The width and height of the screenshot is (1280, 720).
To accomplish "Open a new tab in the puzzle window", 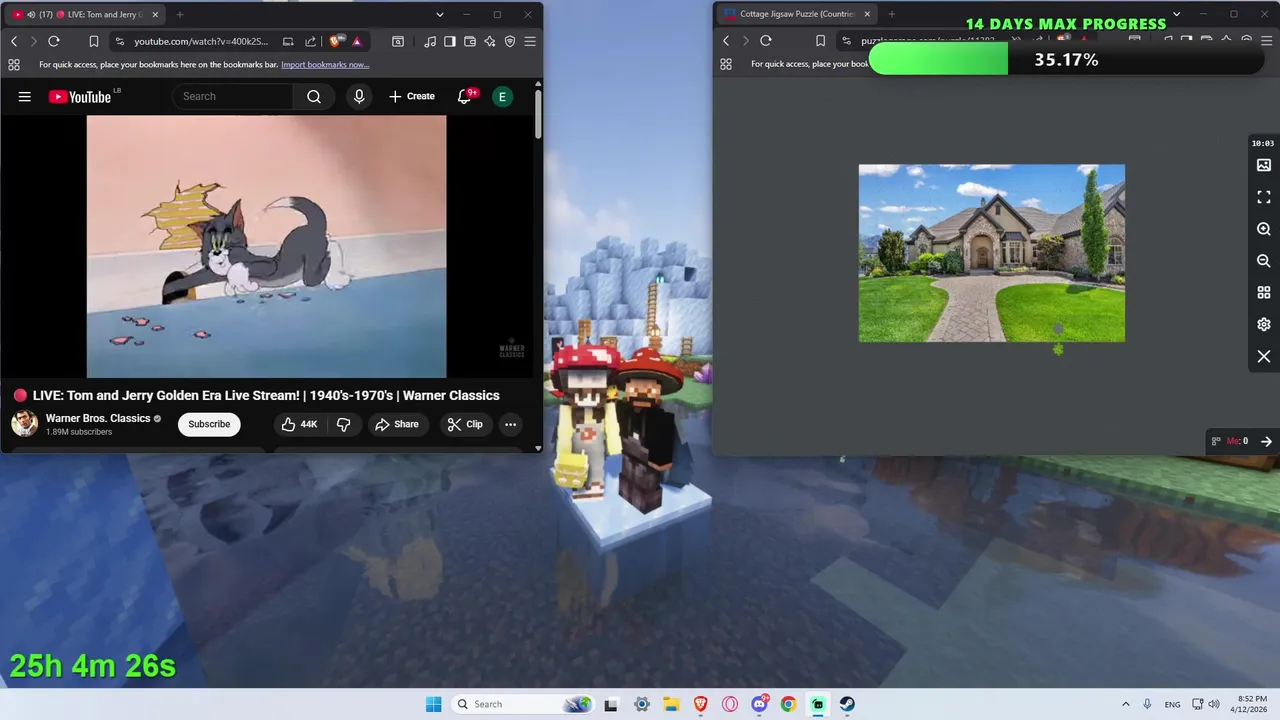I will [x=892, y=14].
